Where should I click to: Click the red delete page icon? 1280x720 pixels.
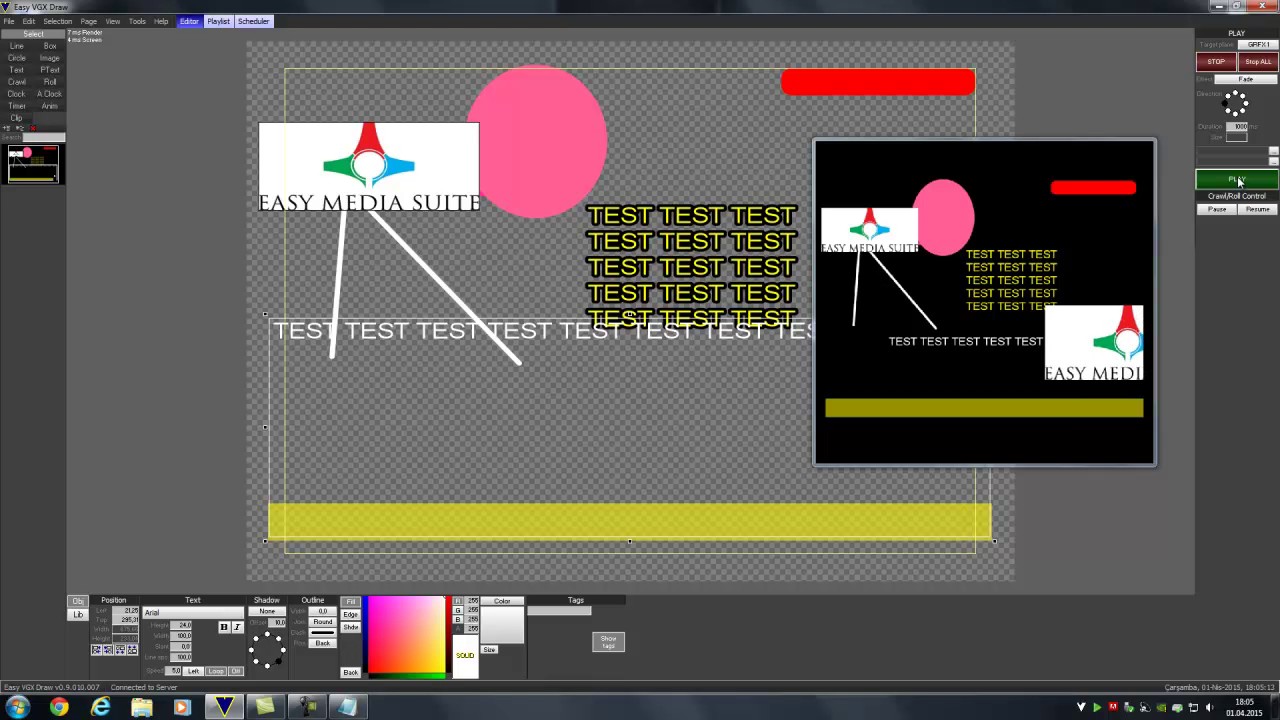coord(33,128)
